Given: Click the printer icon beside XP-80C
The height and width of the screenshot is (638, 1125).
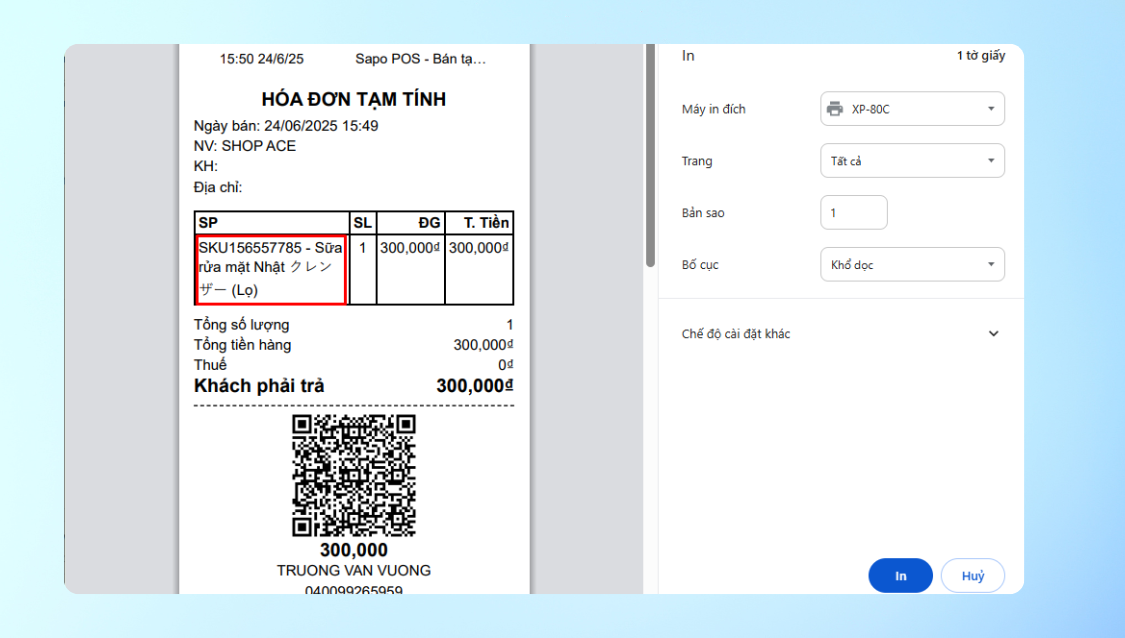Looking at the screenshot, I should tap(834, 109).
